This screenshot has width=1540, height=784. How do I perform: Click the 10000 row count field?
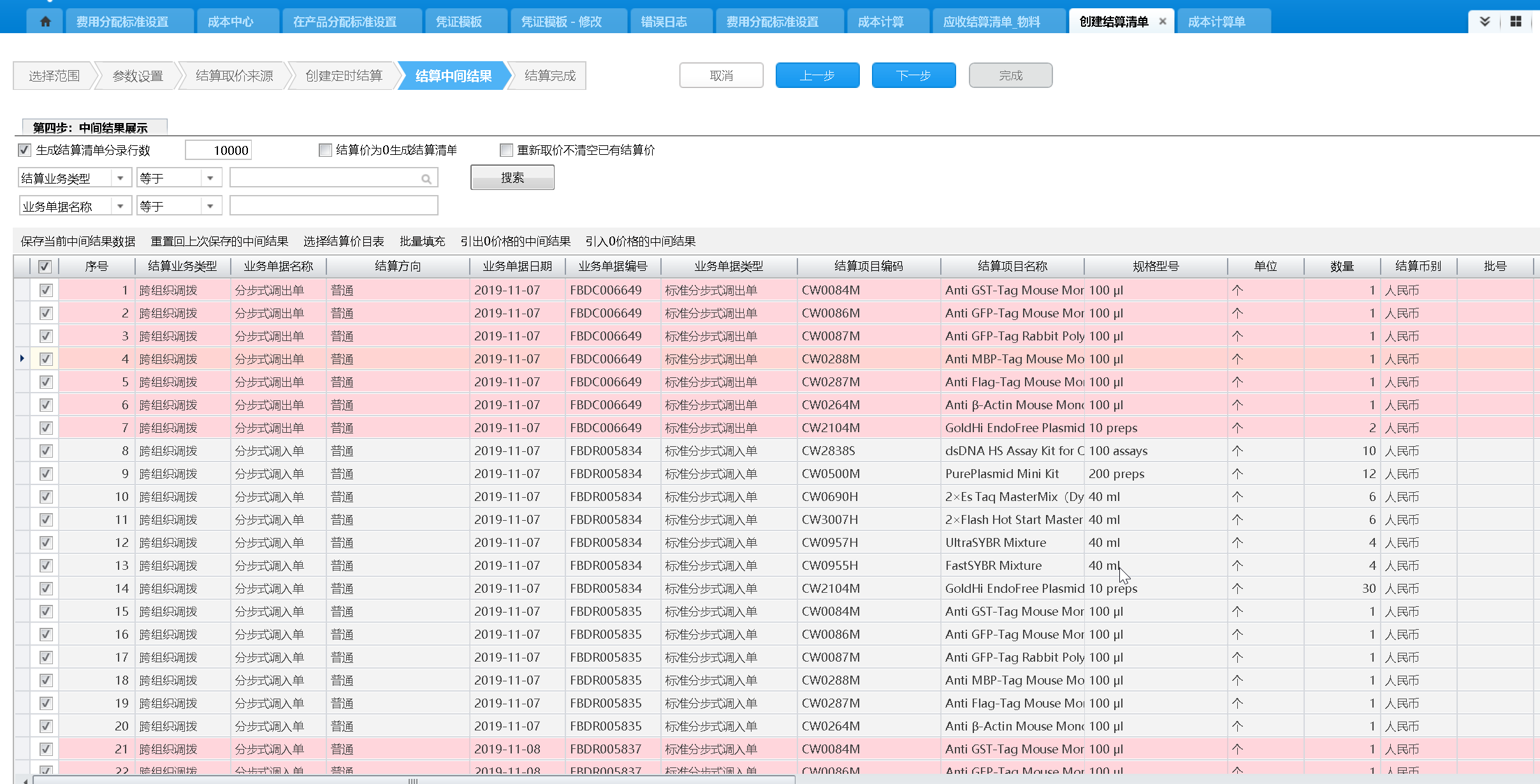pyautogui.click(x=219, y=150)
